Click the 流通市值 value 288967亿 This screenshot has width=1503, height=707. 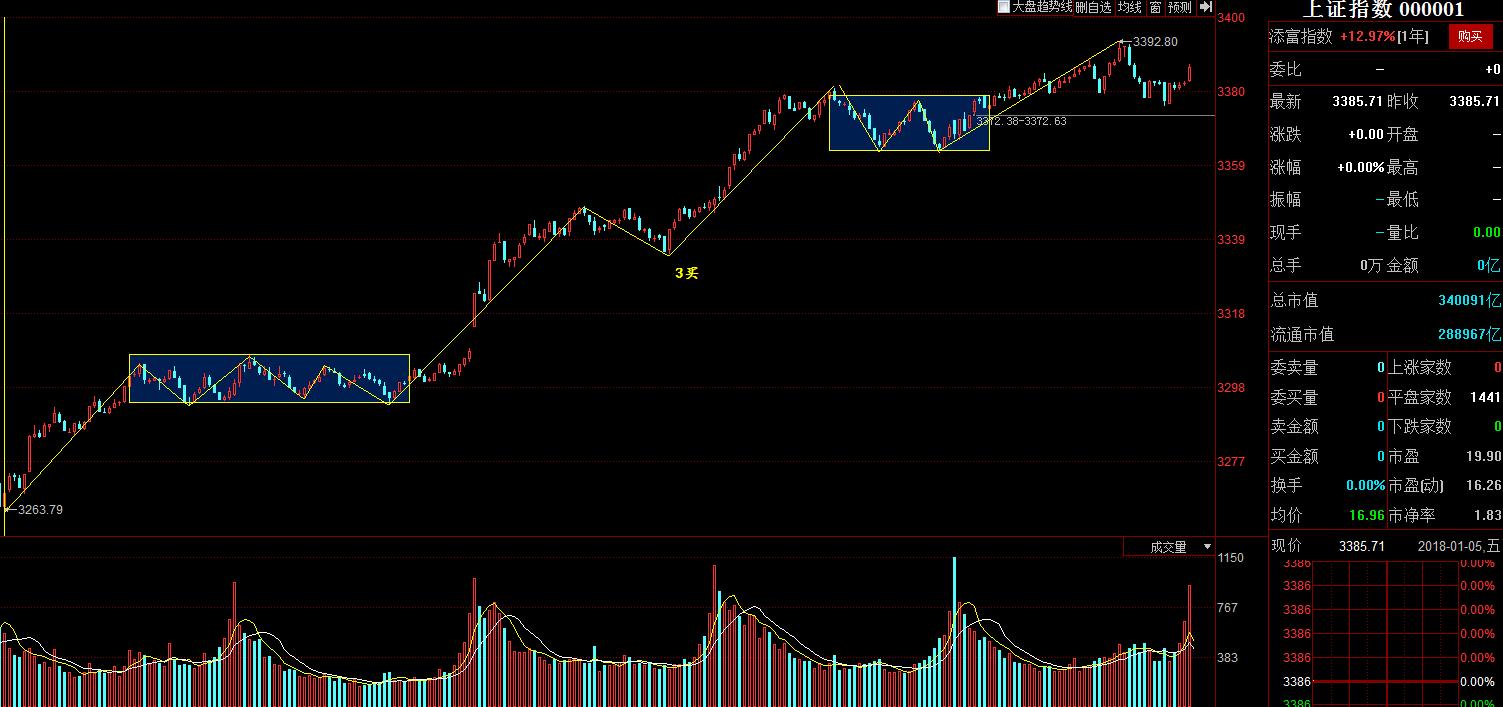[1469, 334]
